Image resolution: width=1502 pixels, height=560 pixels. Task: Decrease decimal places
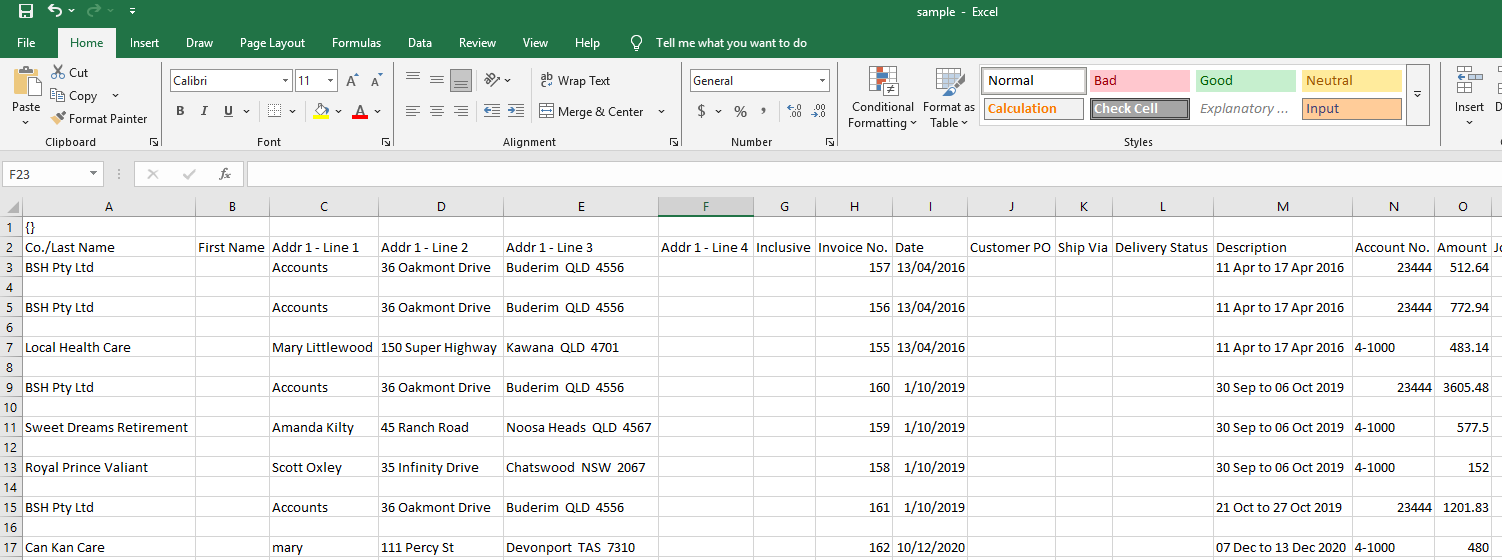(x=819, y=111)
